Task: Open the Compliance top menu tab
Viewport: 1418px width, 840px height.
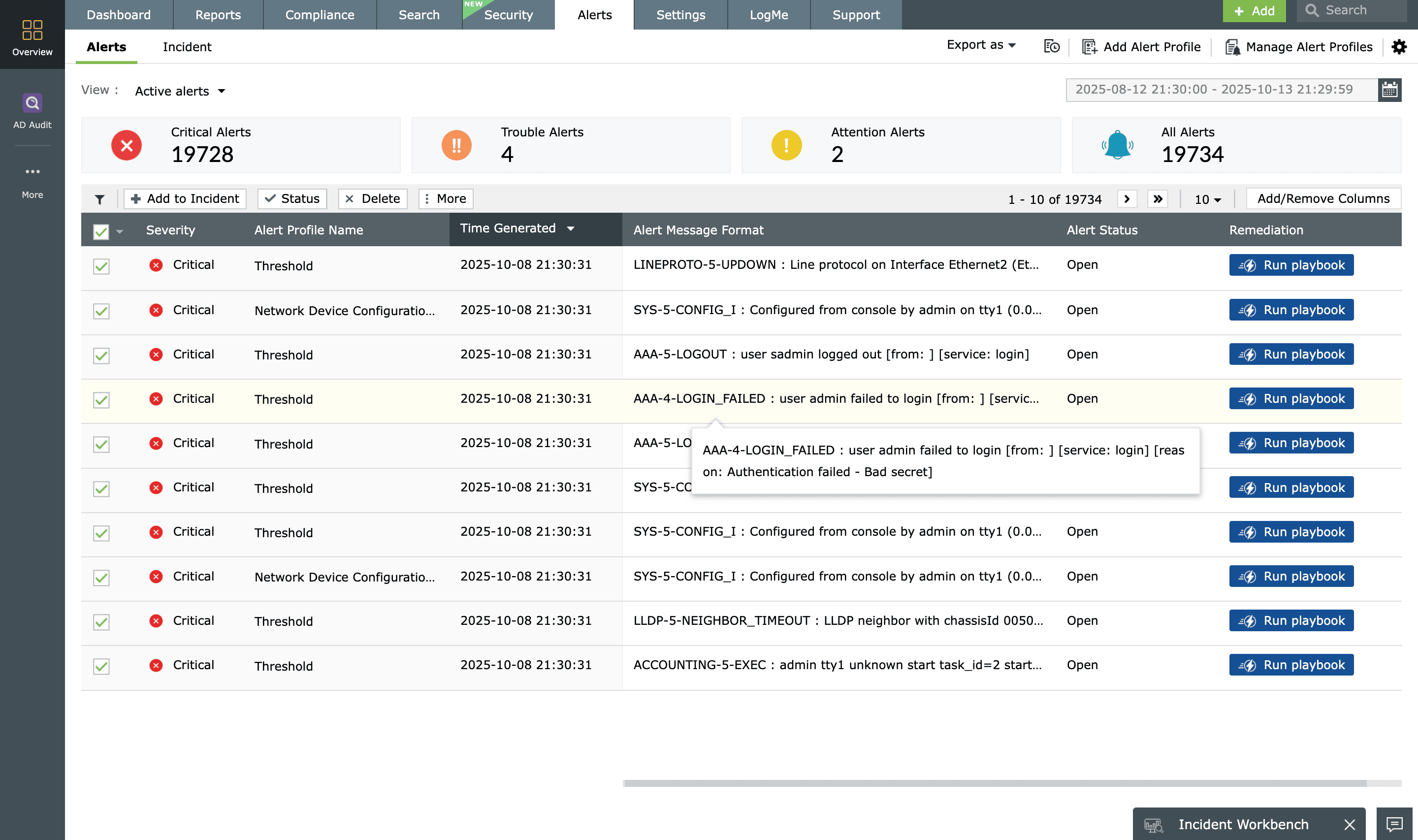Action: [320, 15]
